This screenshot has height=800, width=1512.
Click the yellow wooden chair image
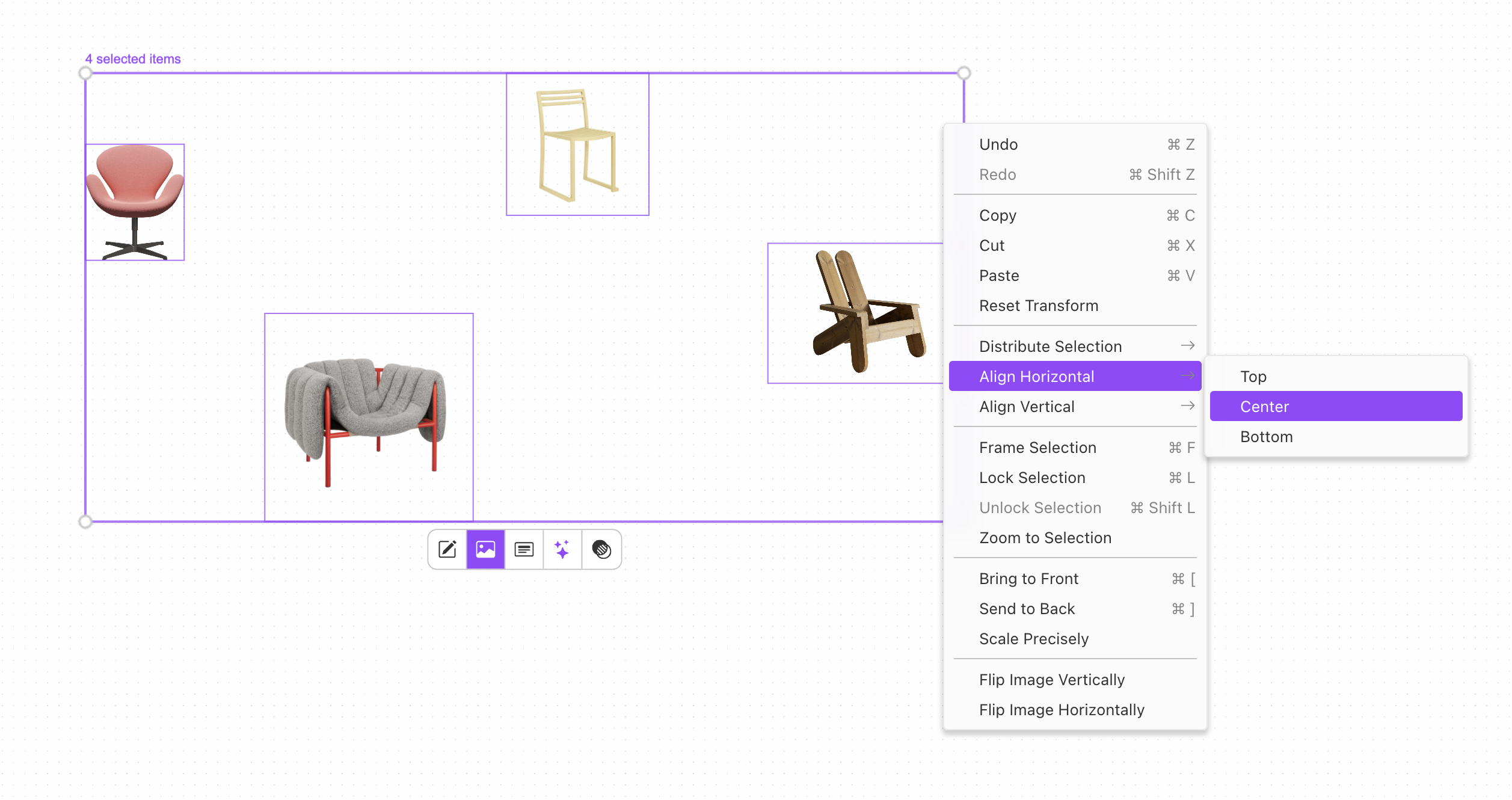pyautogui.click(x=577, y=144)
